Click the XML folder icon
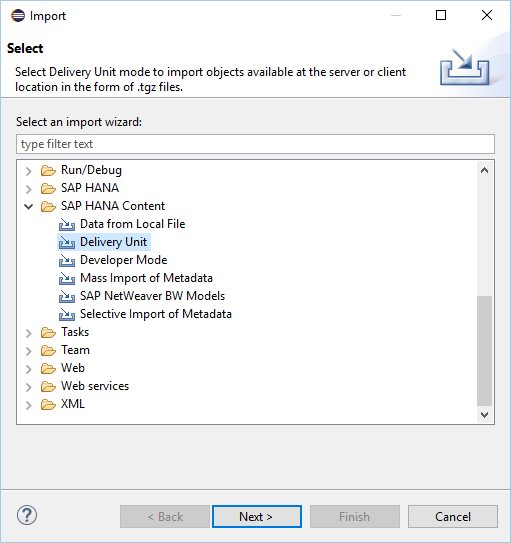The width and height of the screenshot is (511, 543). point(48,404)
